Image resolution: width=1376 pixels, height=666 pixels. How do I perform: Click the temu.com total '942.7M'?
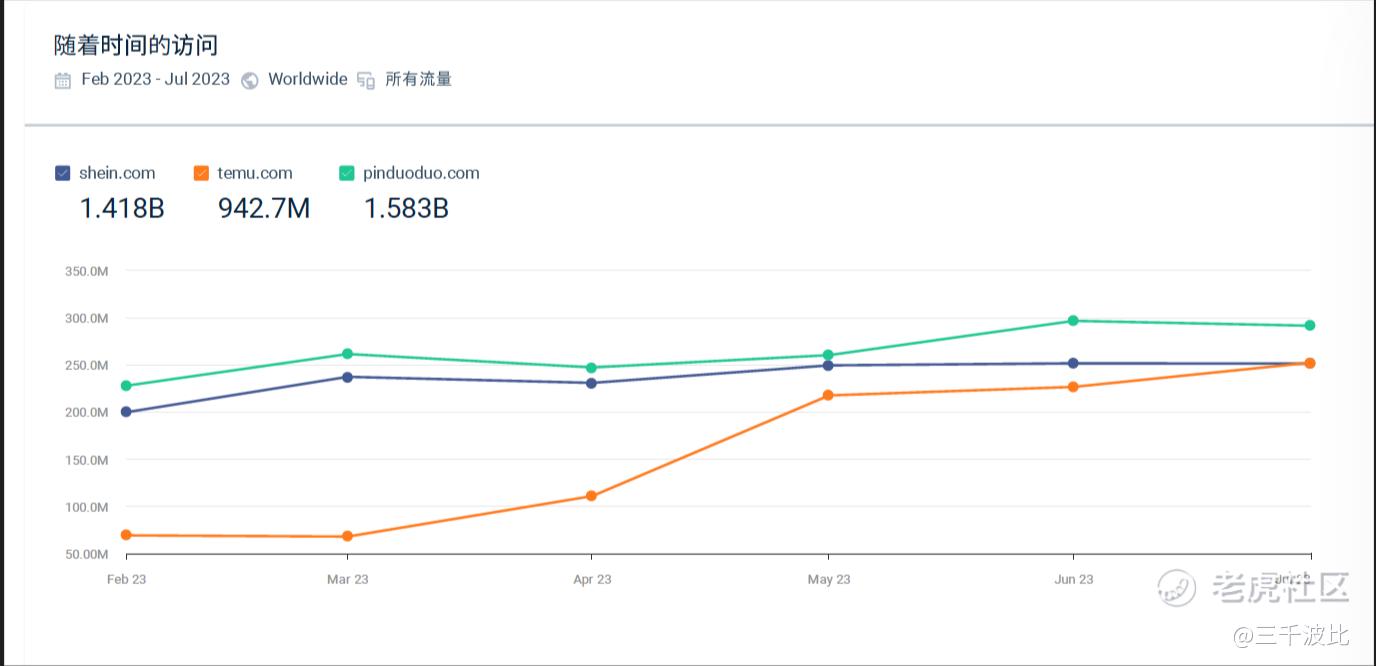point(264,208)
